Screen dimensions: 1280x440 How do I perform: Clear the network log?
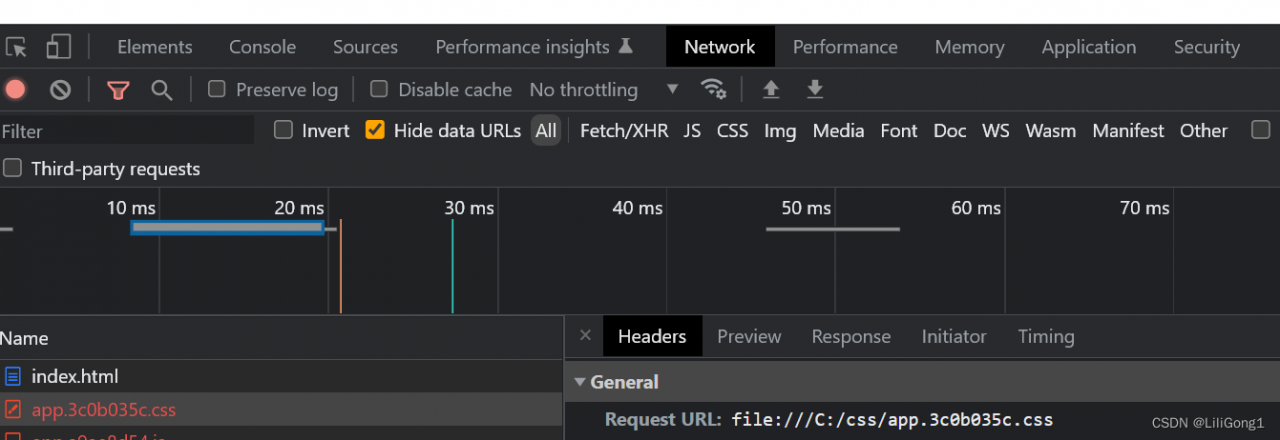(x=61, y=90)
